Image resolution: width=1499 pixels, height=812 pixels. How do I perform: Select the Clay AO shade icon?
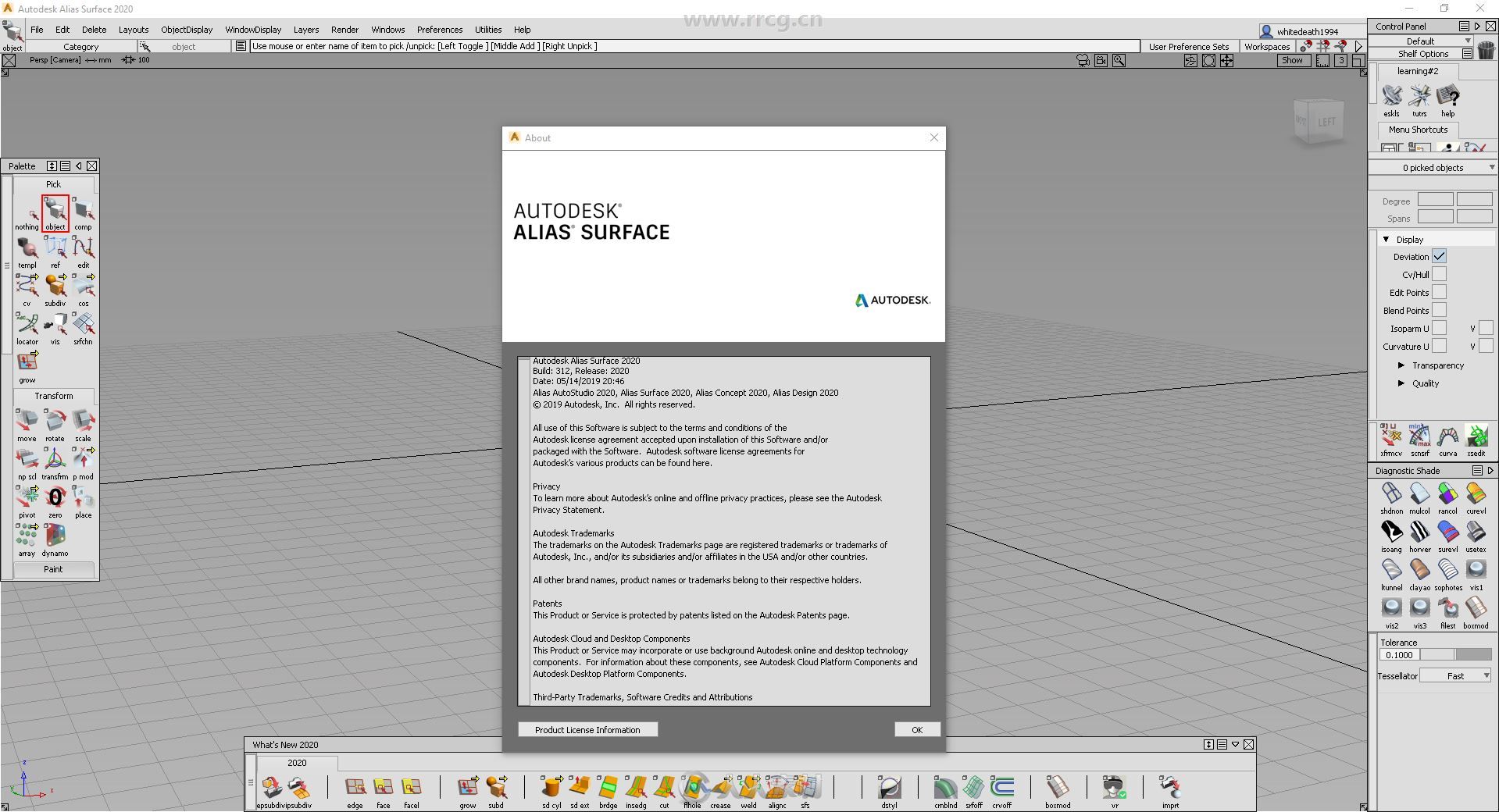click(x=1419, y=575)
